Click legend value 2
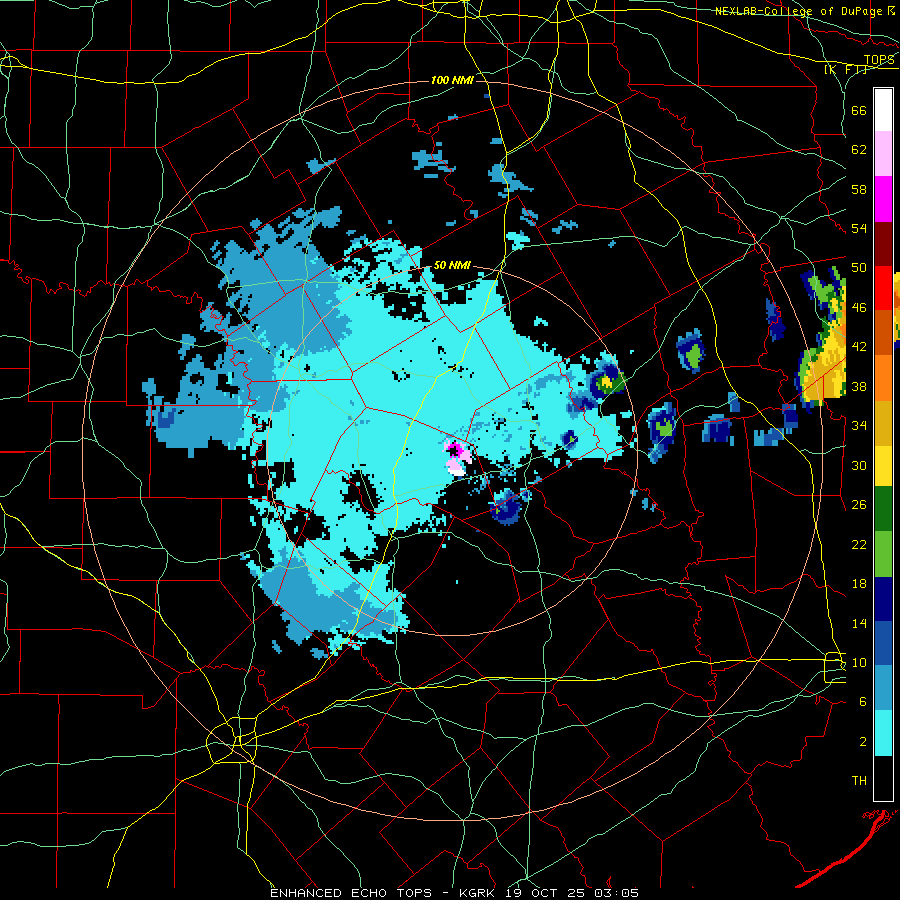Viewport: 900px width, 900px height. [862, 742]
